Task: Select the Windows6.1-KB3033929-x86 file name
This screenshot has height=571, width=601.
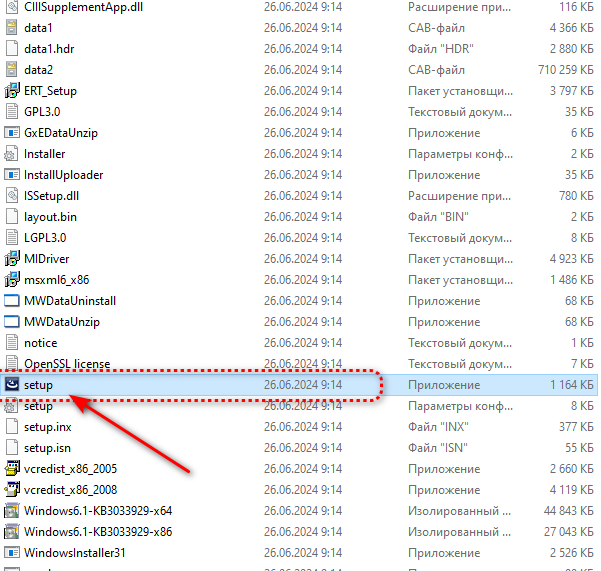Action: pyautogui.click(x=98, y=531)
